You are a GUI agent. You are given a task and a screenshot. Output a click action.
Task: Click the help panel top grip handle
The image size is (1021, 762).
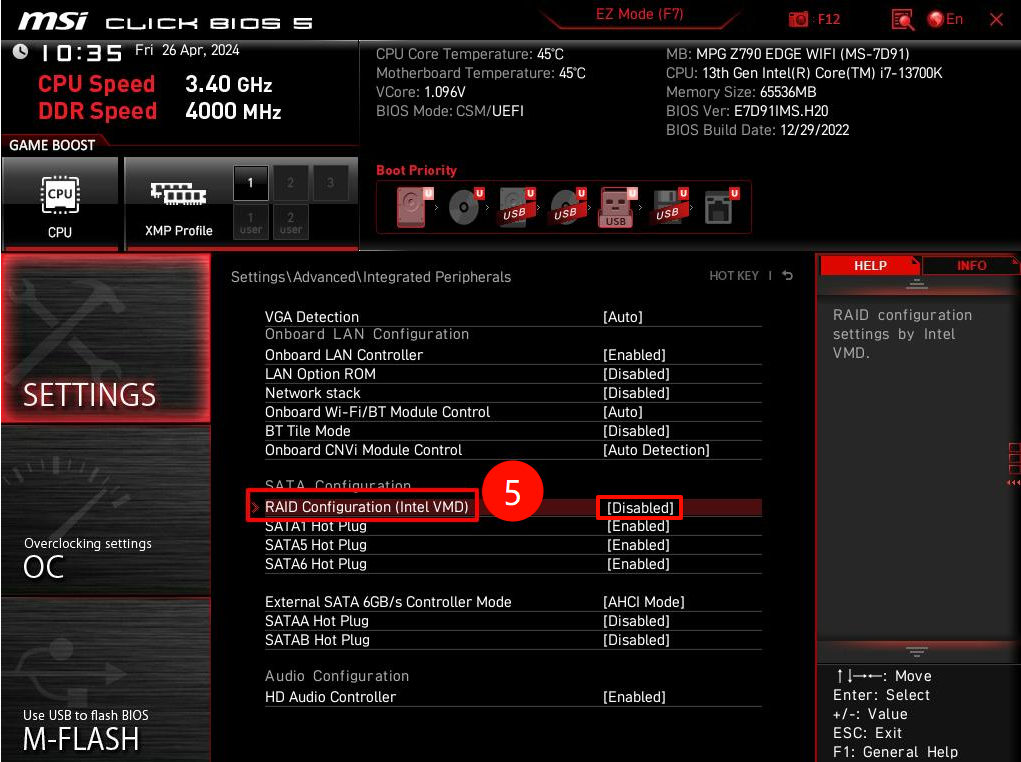click(917, 284)
